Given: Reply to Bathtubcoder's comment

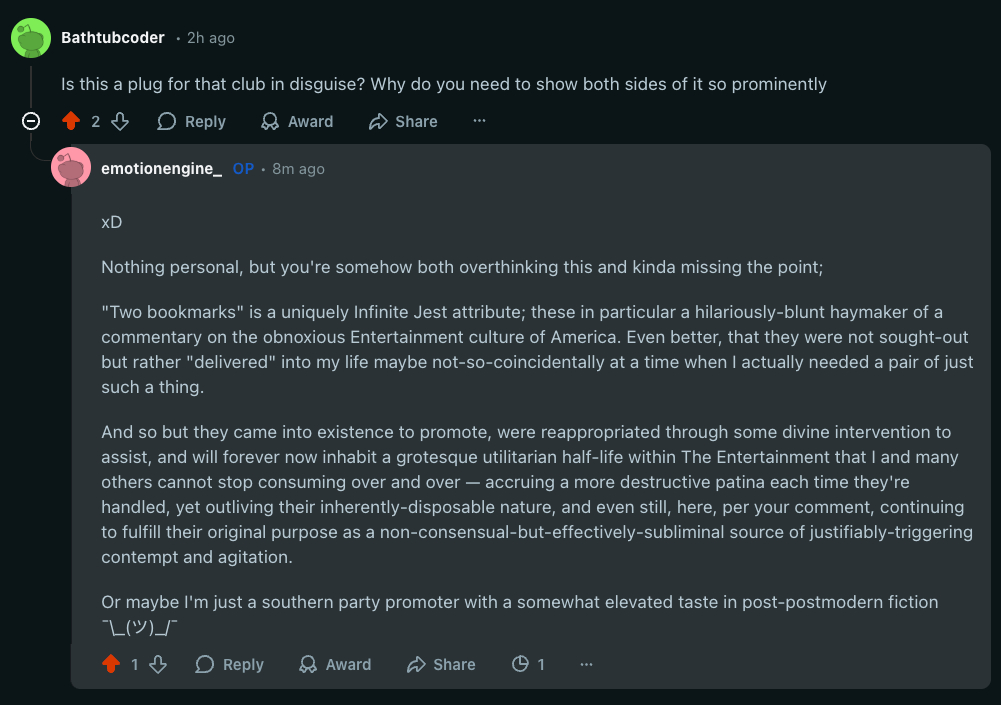Looking at the screenshot, I should pos(191,121).
